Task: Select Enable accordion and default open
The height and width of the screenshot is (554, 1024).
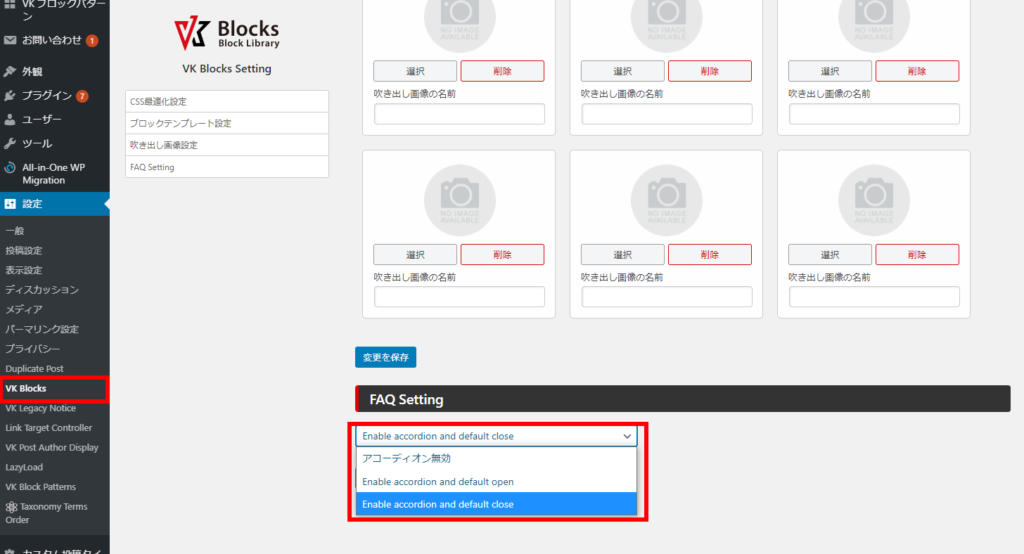Action: pyautogui.click(x=496, y=481)
